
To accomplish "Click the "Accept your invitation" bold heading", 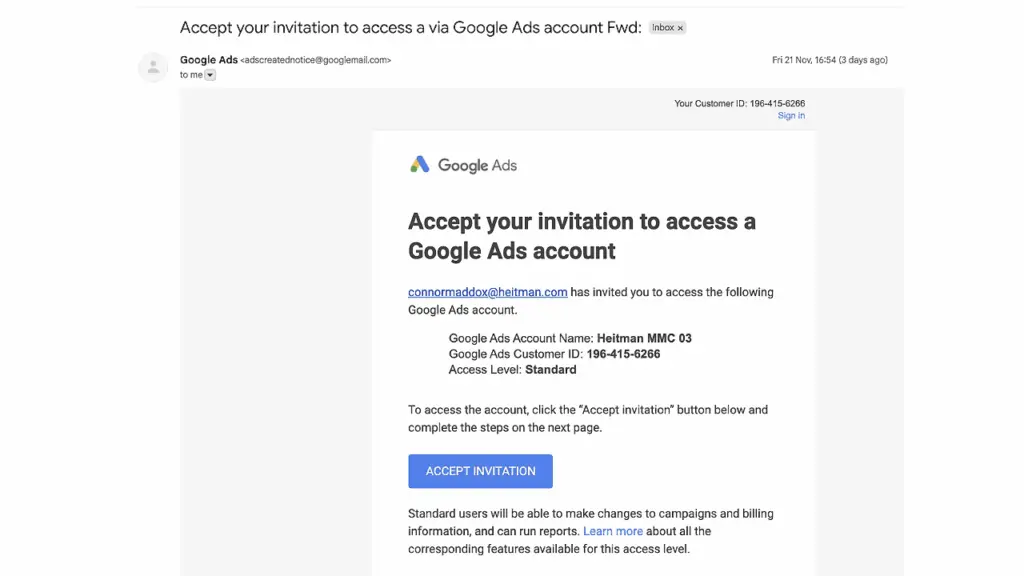I will click(x=581, y=235).
